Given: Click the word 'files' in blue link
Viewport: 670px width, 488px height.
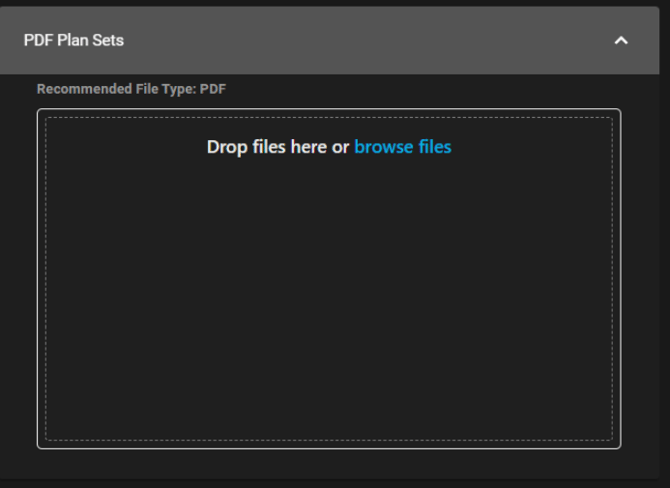Looking at the screenshot, I should 435,147.
